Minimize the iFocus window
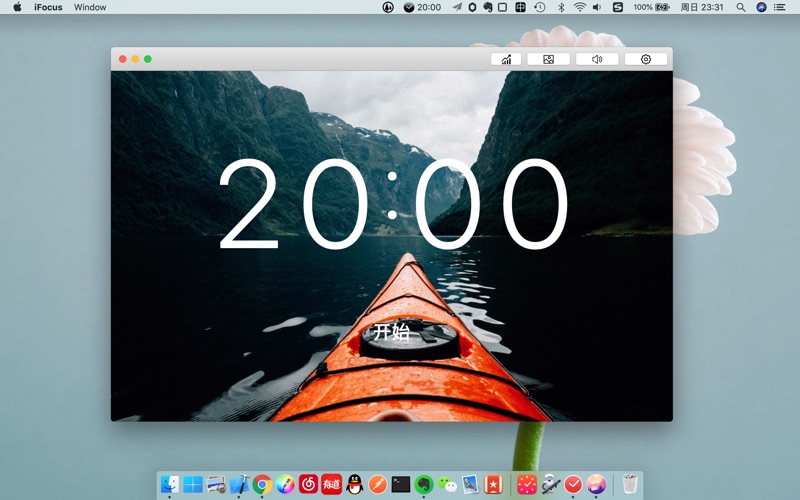This screenshot has height=500, width=800. (135, 59)
